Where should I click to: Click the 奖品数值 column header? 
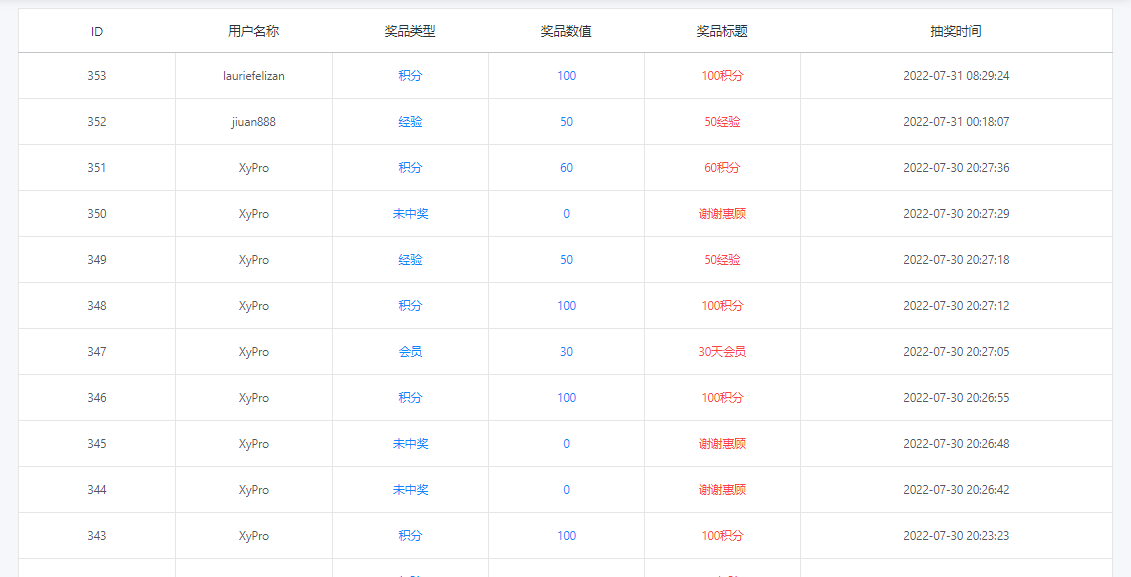(565, 30)
